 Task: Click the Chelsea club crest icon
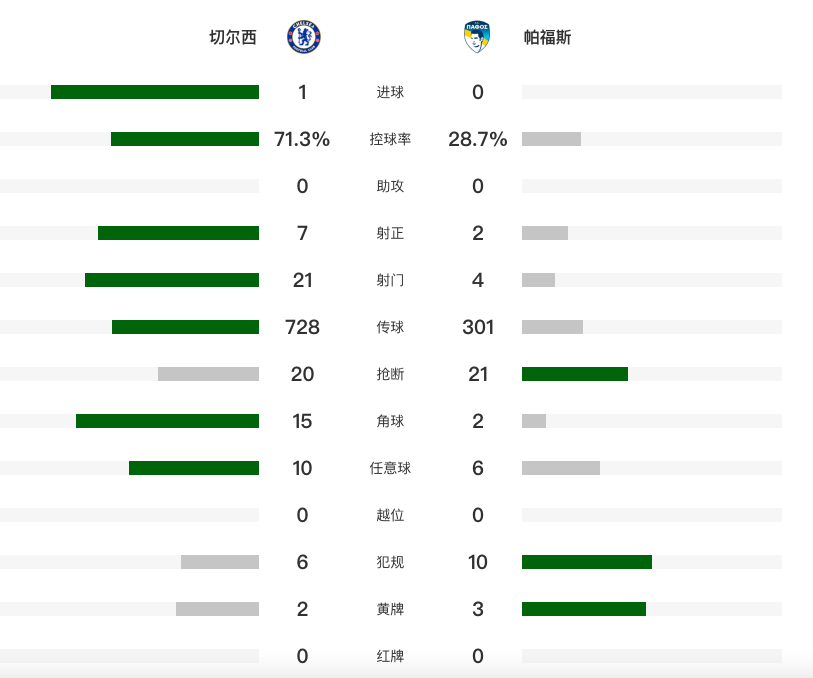[303, 37]
